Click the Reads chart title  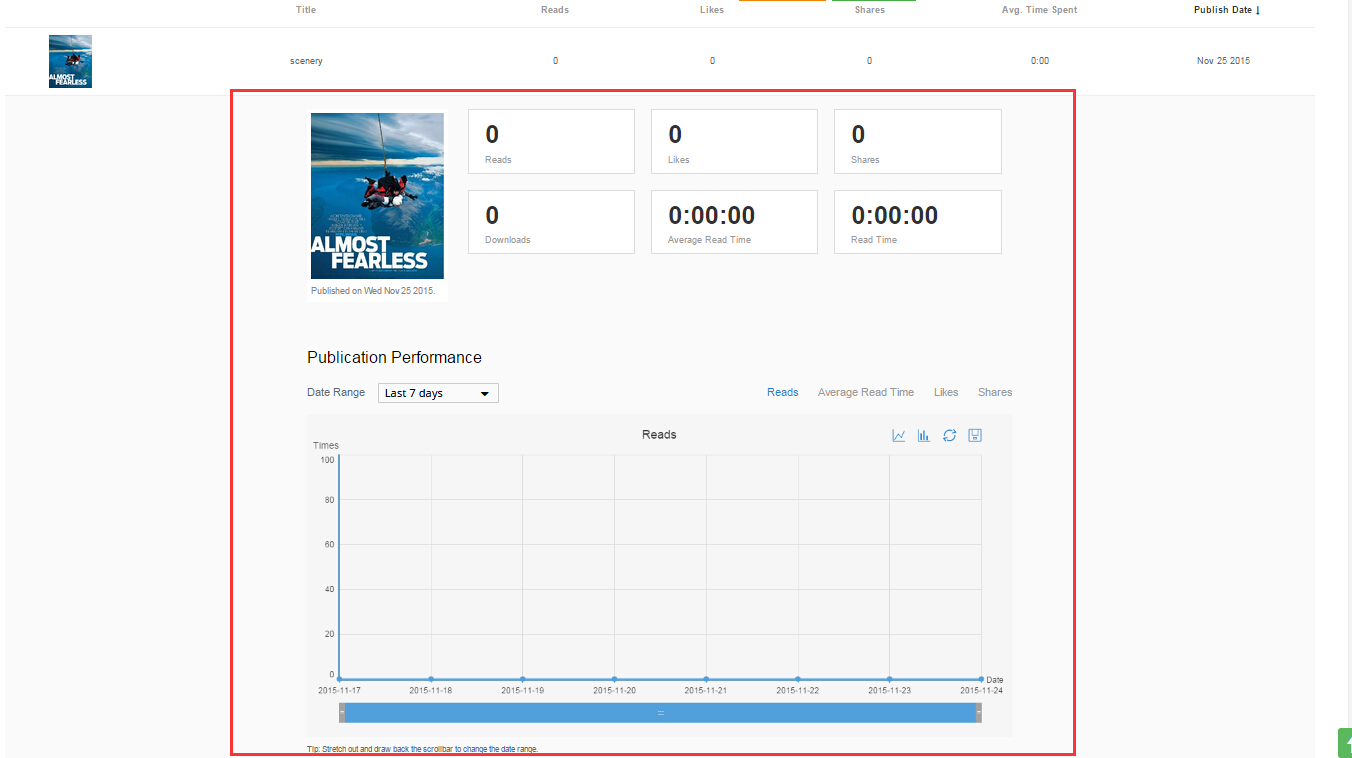pos(659,435)
